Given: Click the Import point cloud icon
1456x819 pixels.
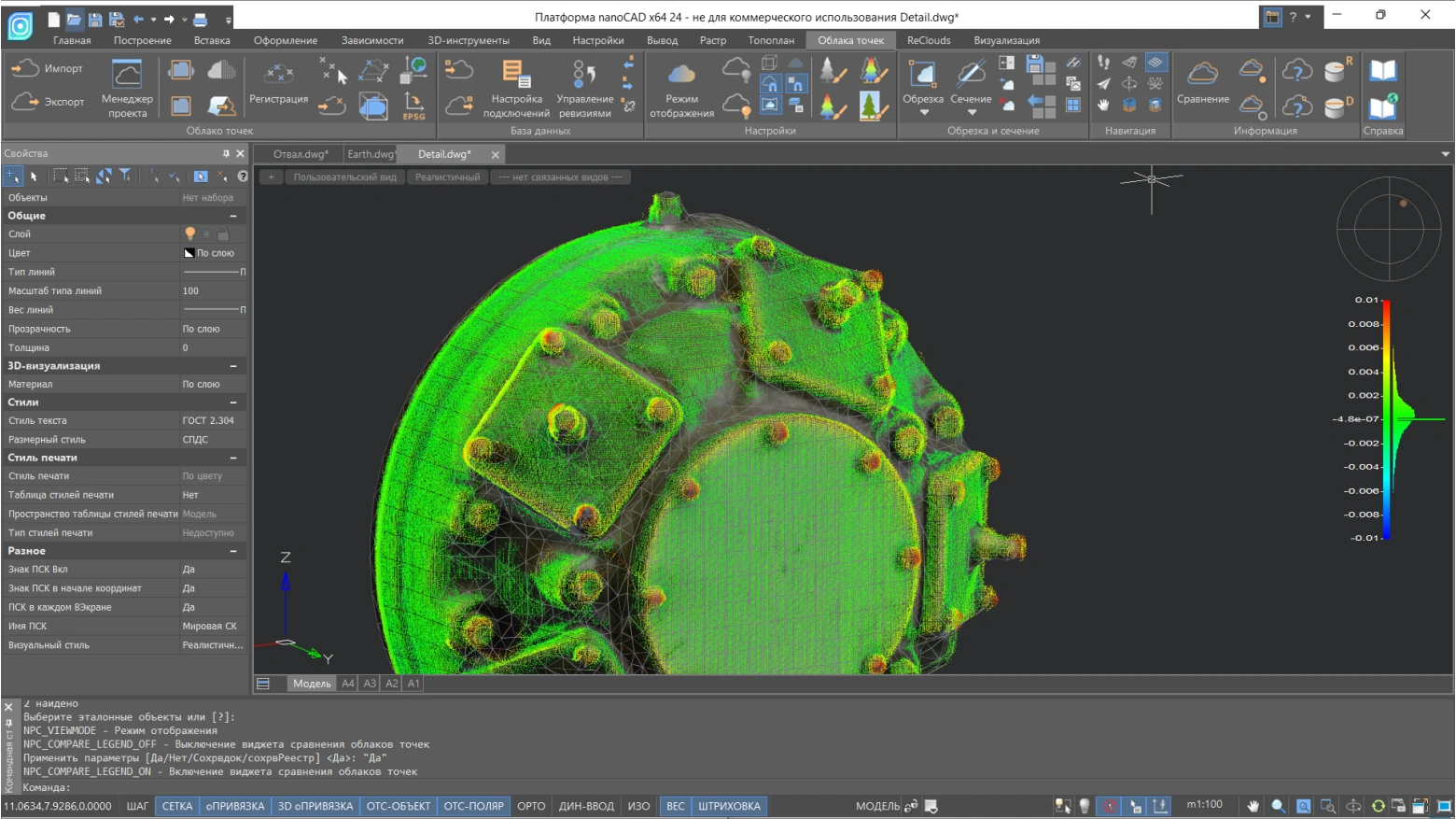Looking at the screenshot, I should click(26, 68).
